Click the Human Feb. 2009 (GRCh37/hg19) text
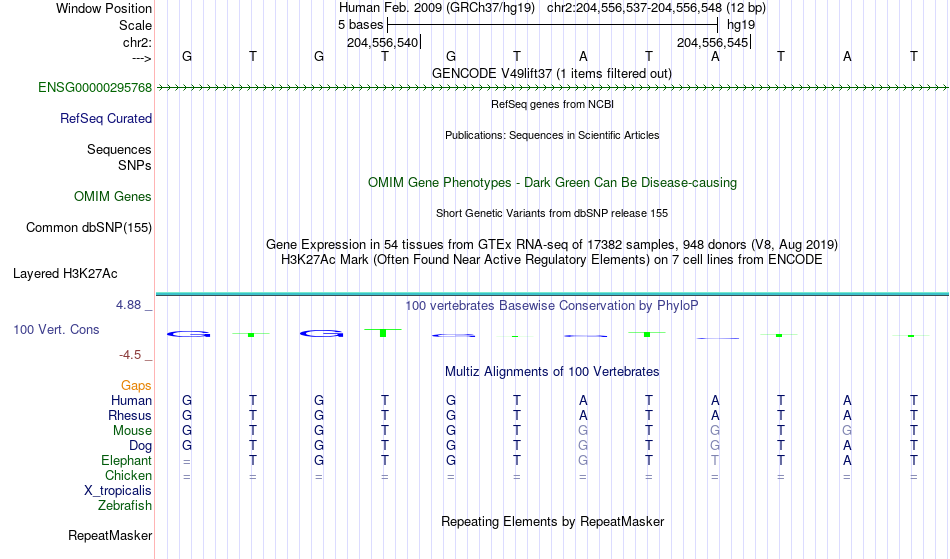The height and width of the screenshot is (559, 950). pos(437,8)
